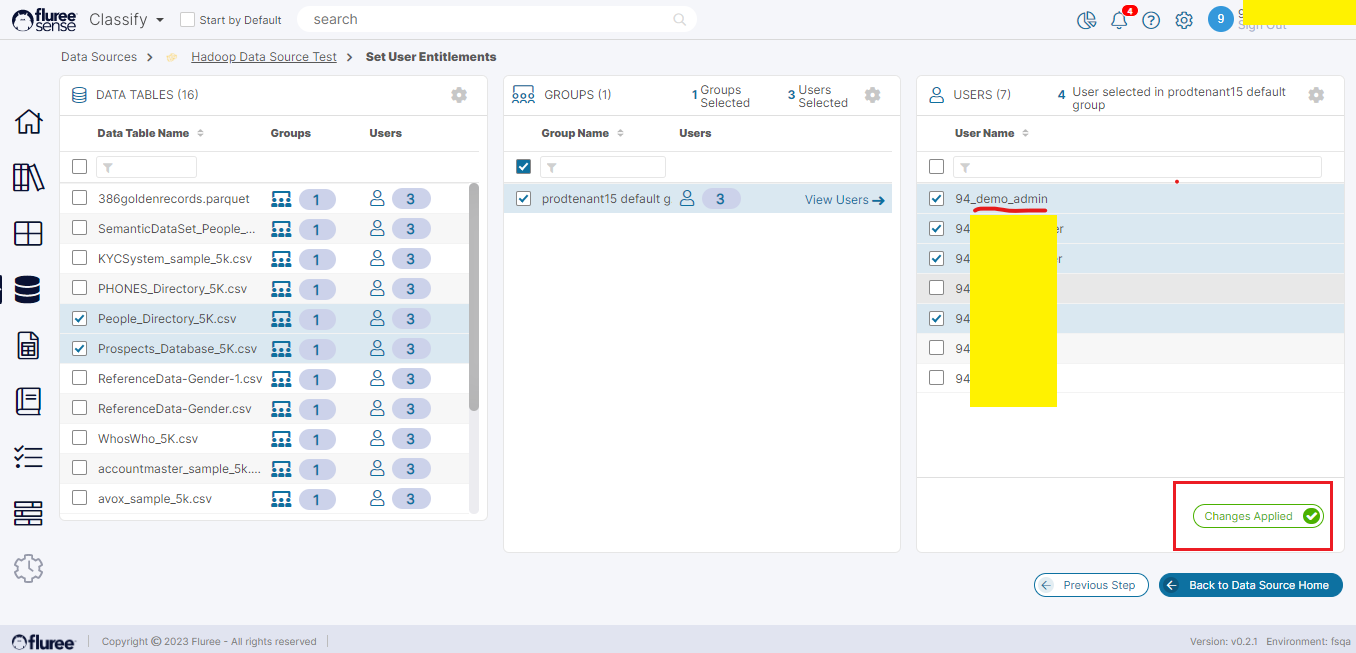Image resolution: width=1356 pixels, height=653 pixels.
Task: Open settings gear in the top header
Action: click(1184, 20)
